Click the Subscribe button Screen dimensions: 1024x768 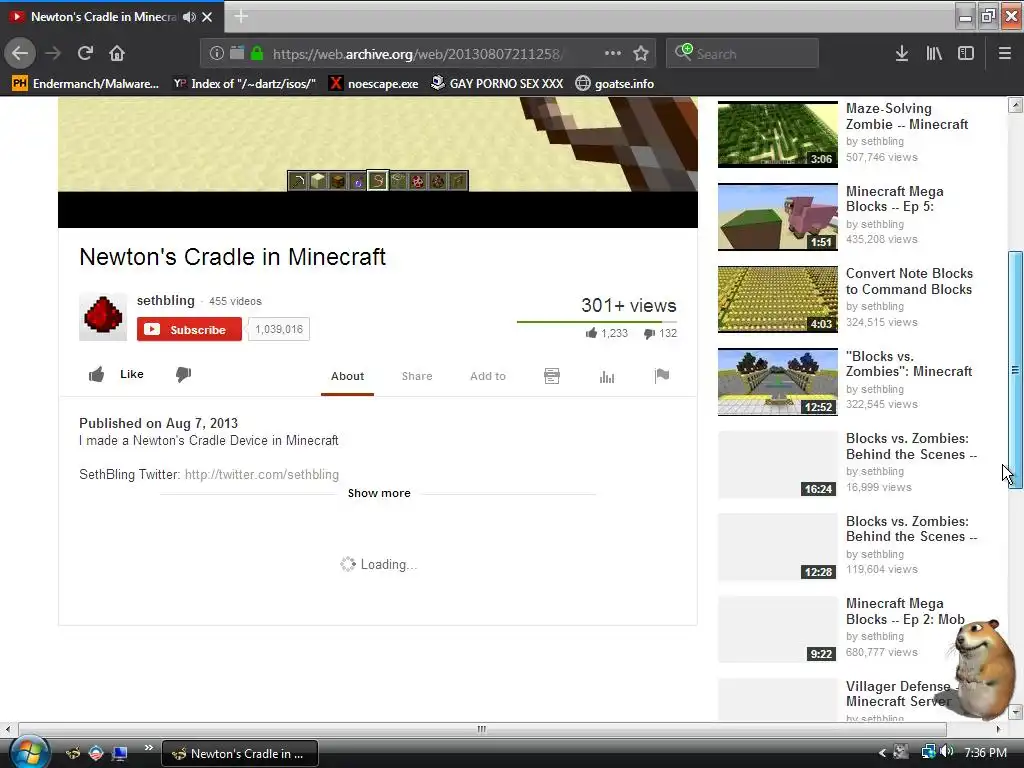189,329
